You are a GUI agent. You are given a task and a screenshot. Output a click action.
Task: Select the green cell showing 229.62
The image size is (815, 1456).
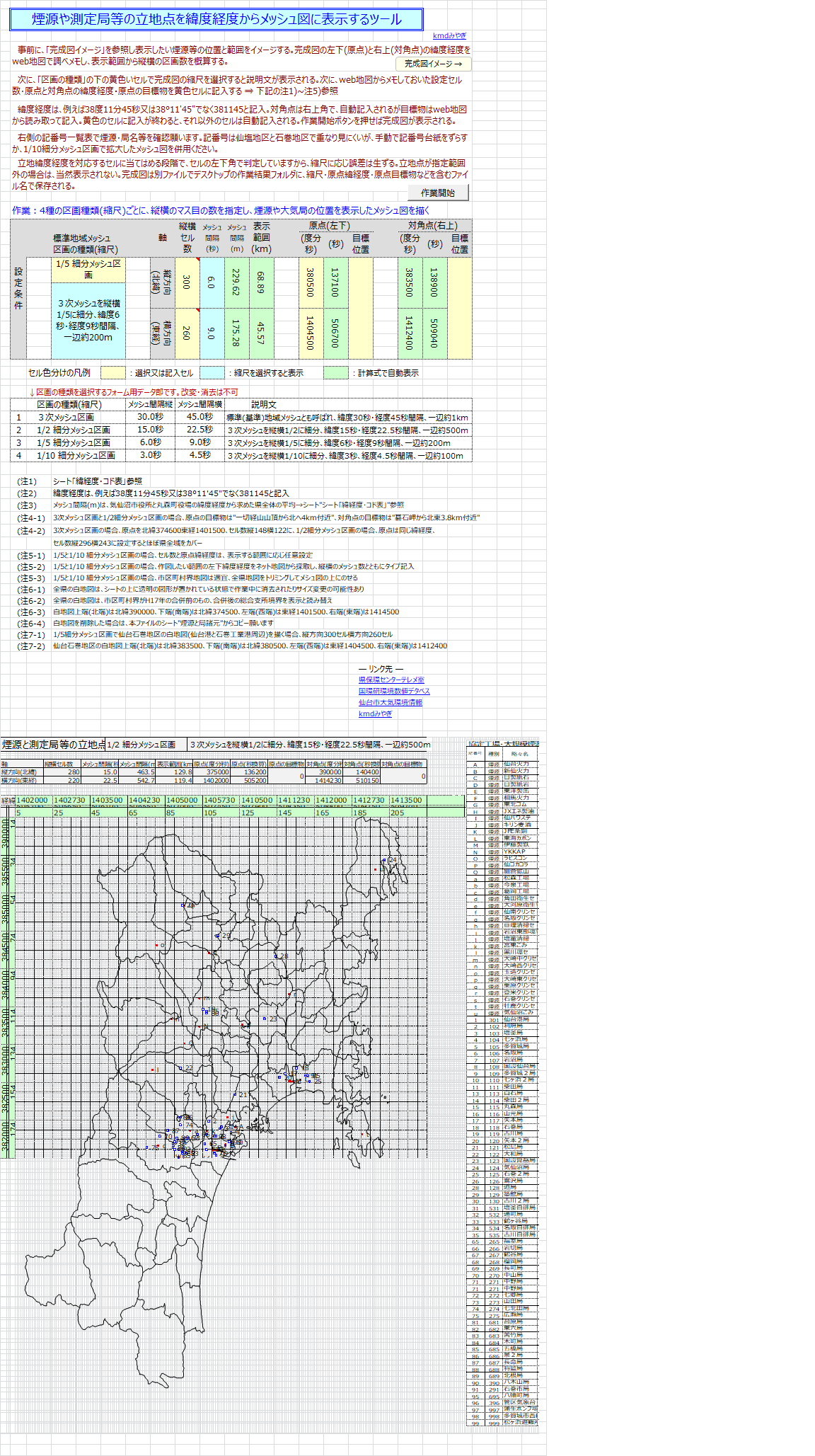tap(236, 282)
